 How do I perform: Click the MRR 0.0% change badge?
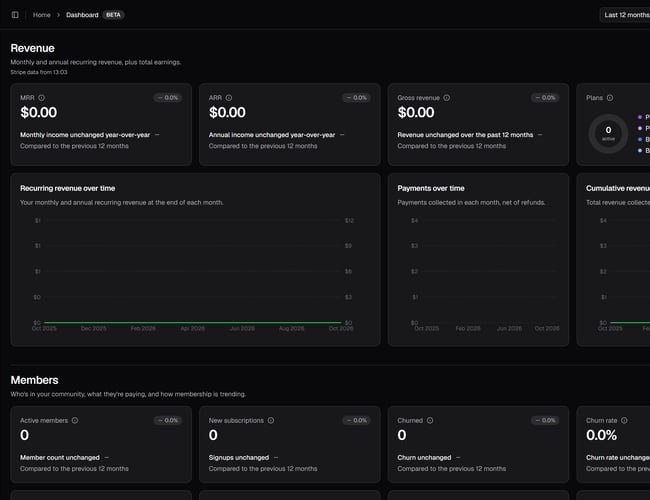pyautogui.click(x=168, y=98)
